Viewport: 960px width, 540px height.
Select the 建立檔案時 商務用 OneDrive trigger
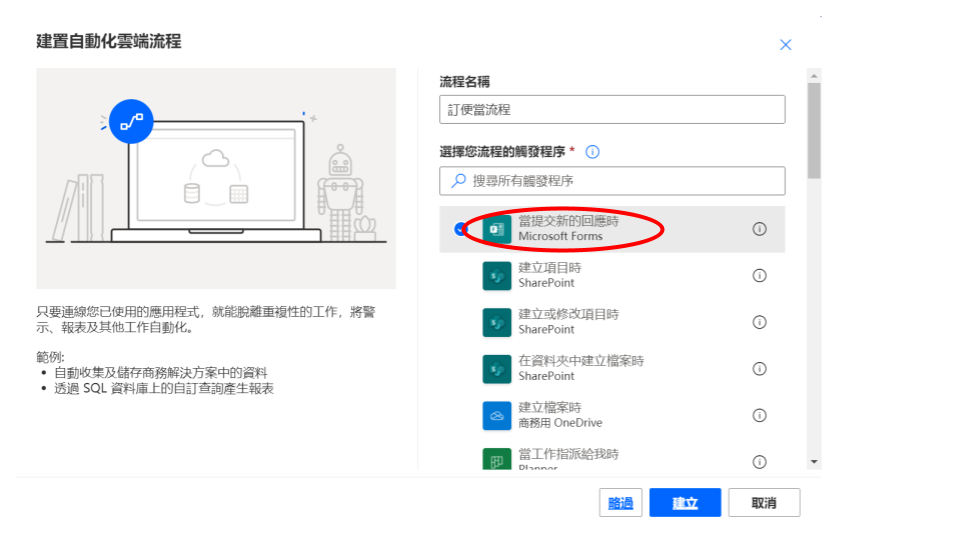(612, 415)
